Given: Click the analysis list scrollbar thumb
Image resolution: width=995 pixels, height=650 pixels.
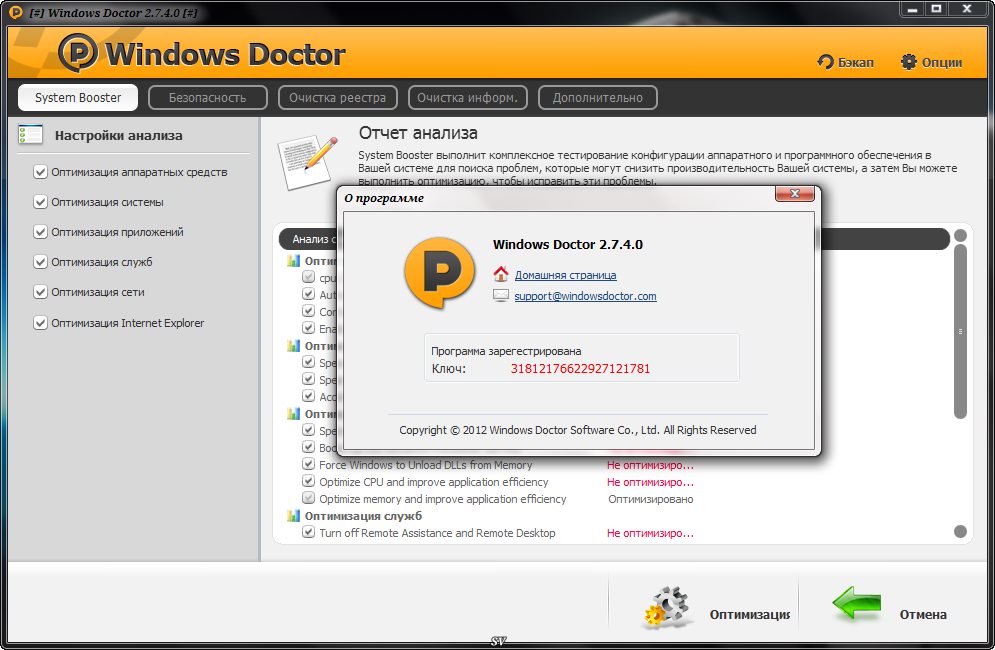Looking at the screenshot, I should 960,331.
